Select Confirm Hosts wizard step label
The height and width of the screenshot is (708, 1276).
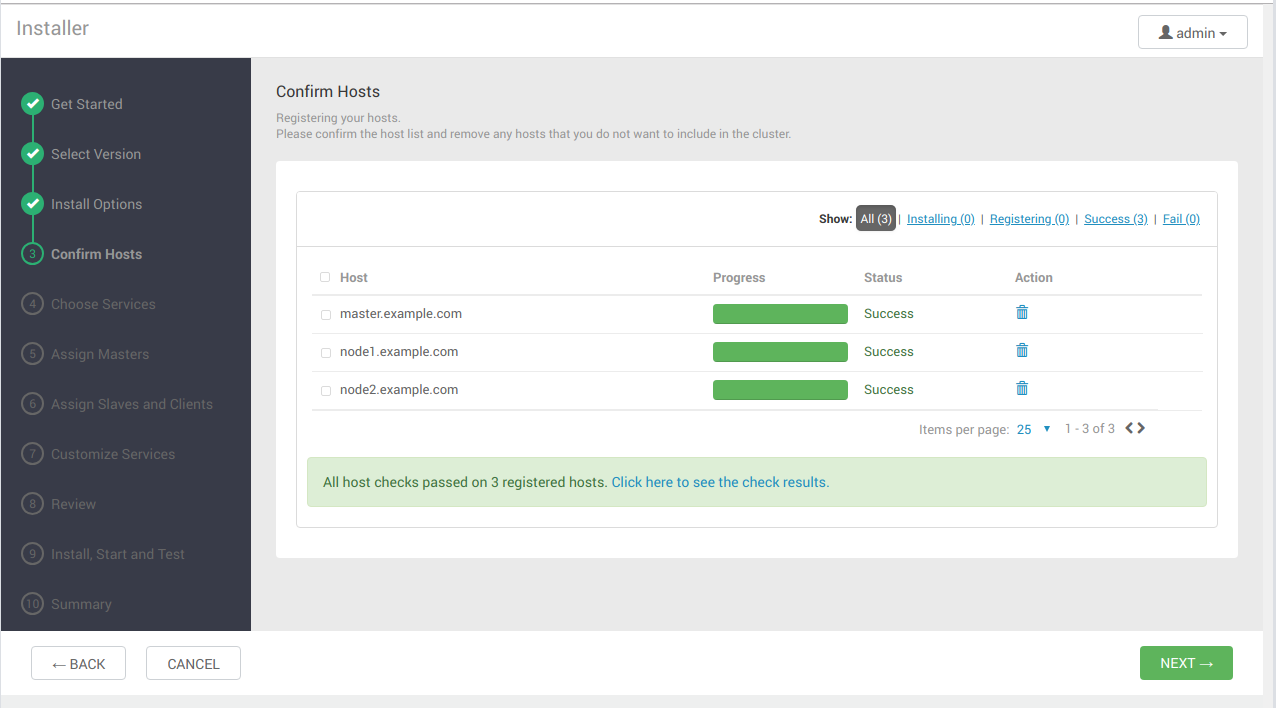point(97,254)
